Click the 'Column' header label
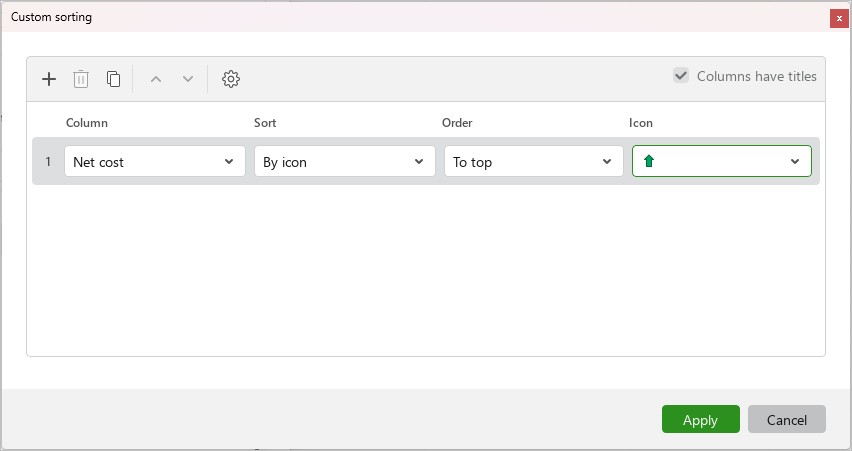The width and height of the screenshot is (852, 451). 87,123
